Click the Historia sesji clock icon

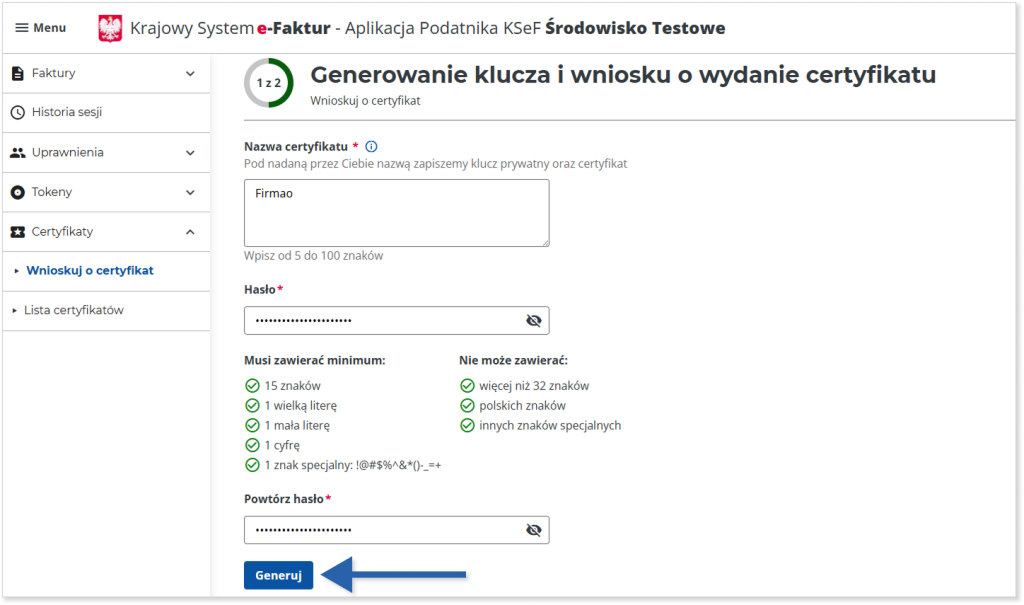click(x=17, y=113)
